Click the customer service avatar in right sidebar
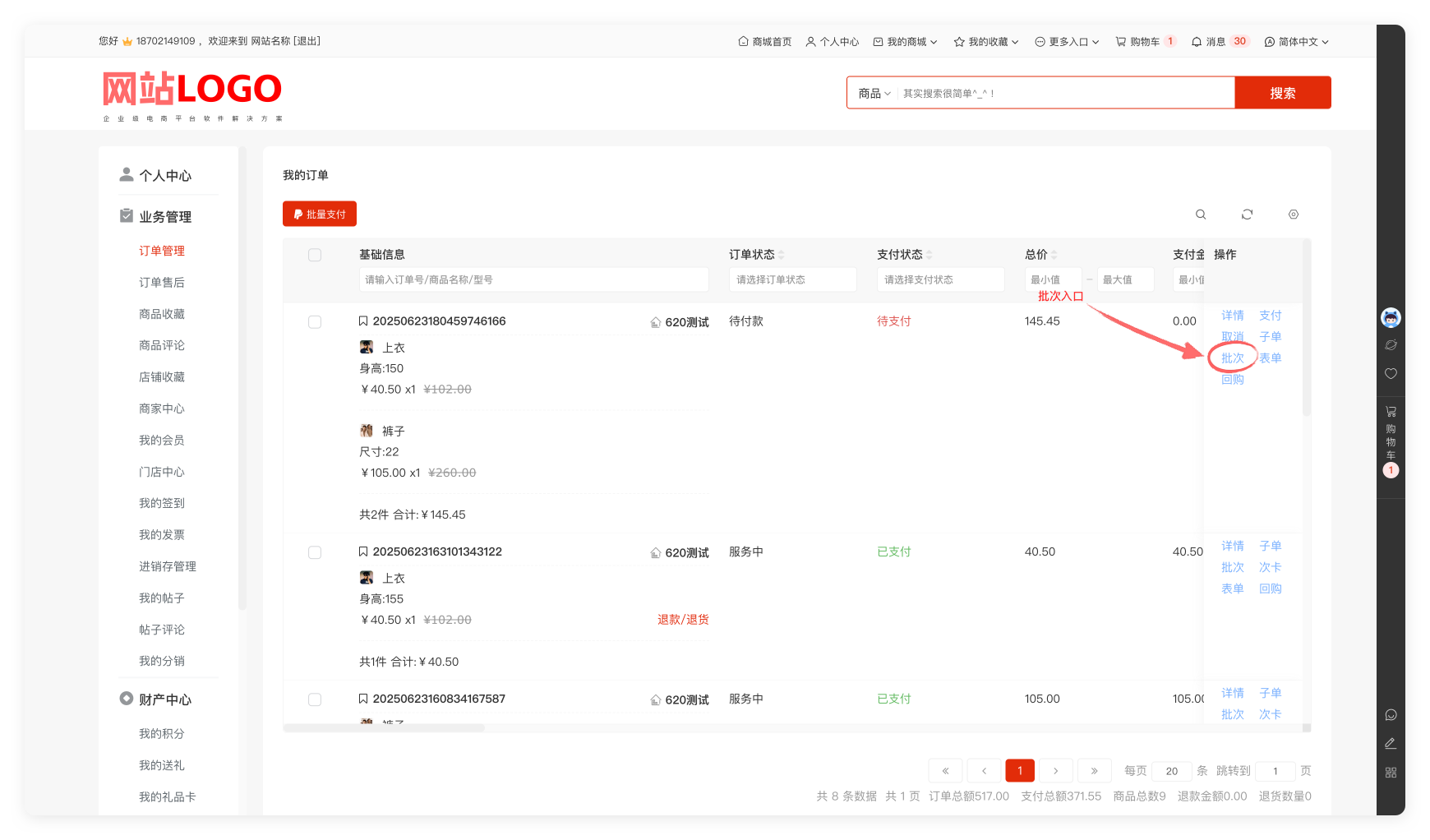The width and height of the screenshot is (1430, 840). [1391, 317]
